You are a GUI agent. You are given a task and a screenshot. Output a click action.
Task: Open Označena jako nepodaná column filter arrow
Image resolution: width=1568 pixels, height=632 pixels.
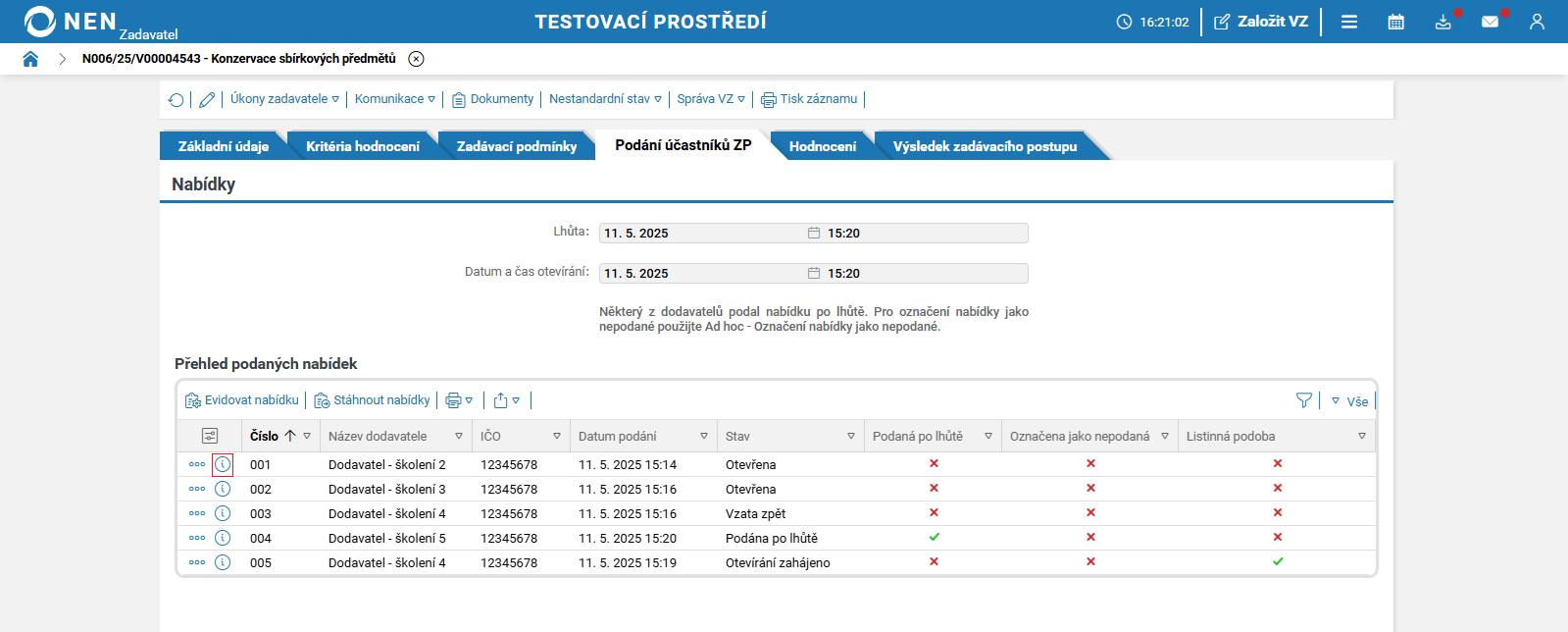(1165, 436)
